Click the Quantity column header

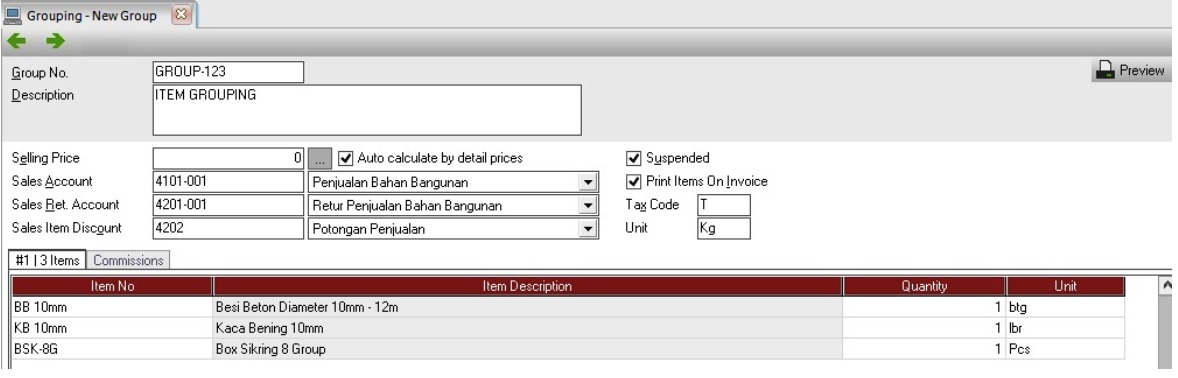(924, 286)
